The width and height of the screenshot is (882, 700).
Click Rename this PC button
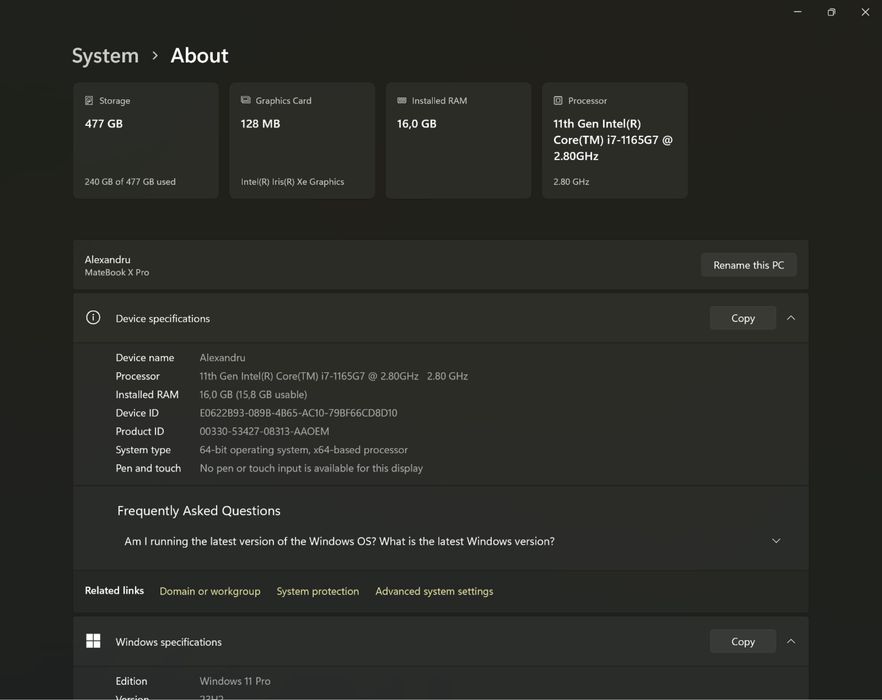[748, 265]
